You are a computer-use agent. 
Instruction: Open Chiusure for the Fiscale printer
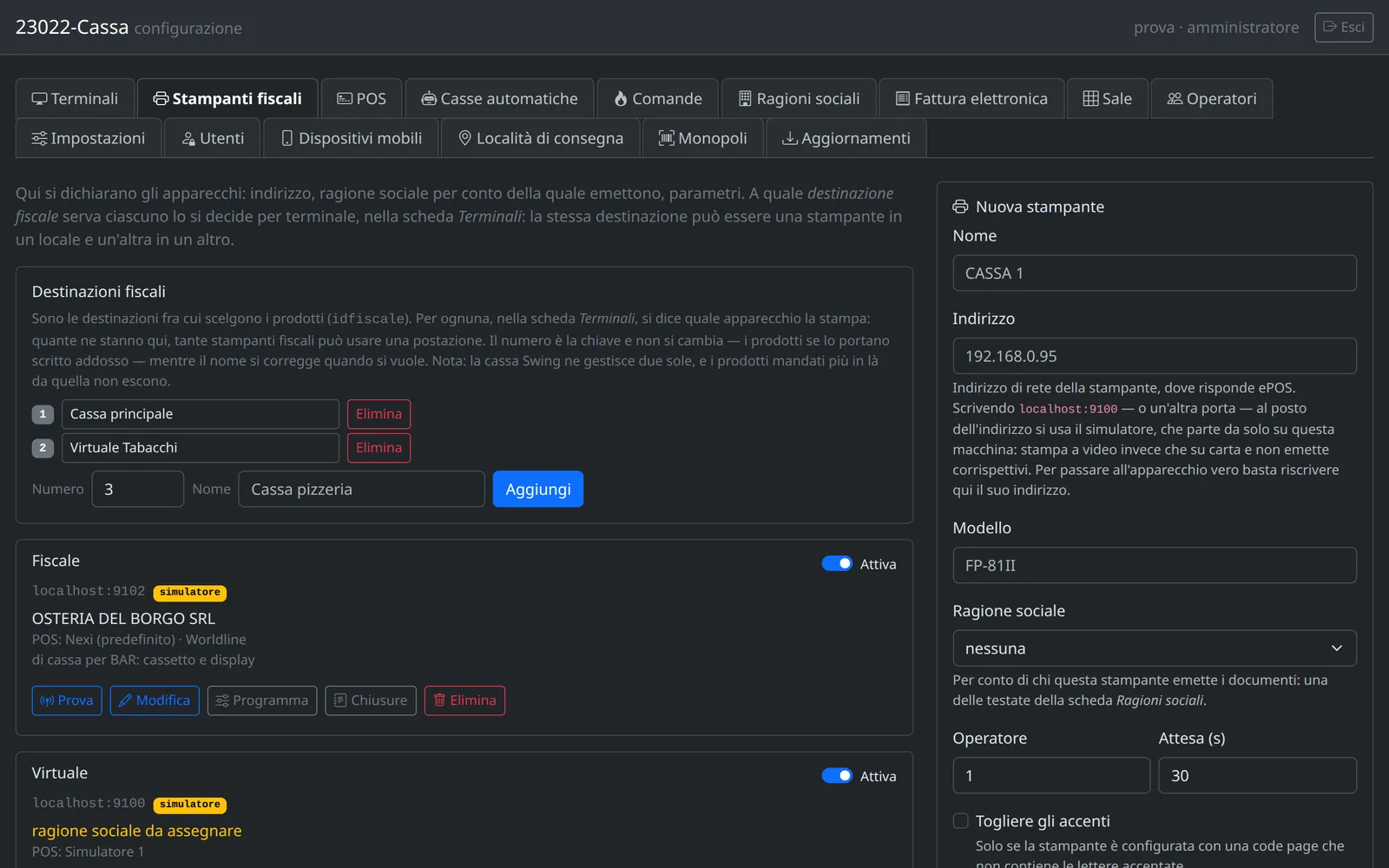click(x=371, y=700)
